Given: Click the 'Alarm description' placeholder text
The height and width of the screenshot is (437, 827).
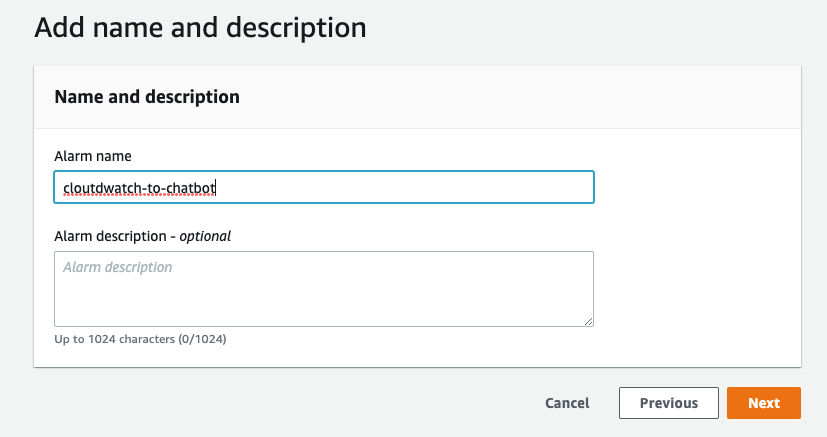Looking at the screenshot, I should pos(118,267).
